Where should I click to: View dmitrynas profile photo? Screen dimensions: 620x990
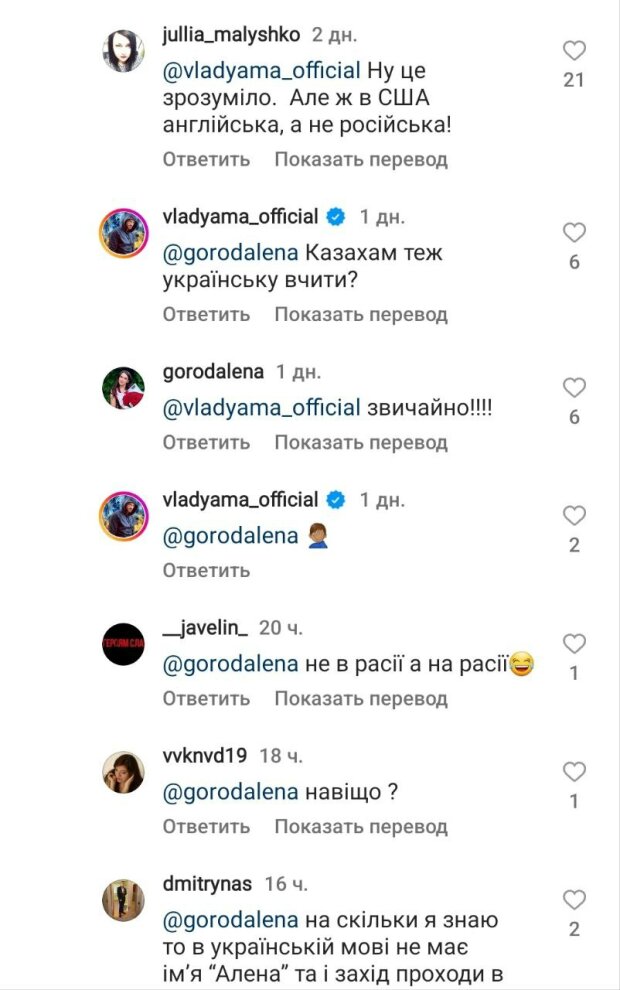pos(124,899)
